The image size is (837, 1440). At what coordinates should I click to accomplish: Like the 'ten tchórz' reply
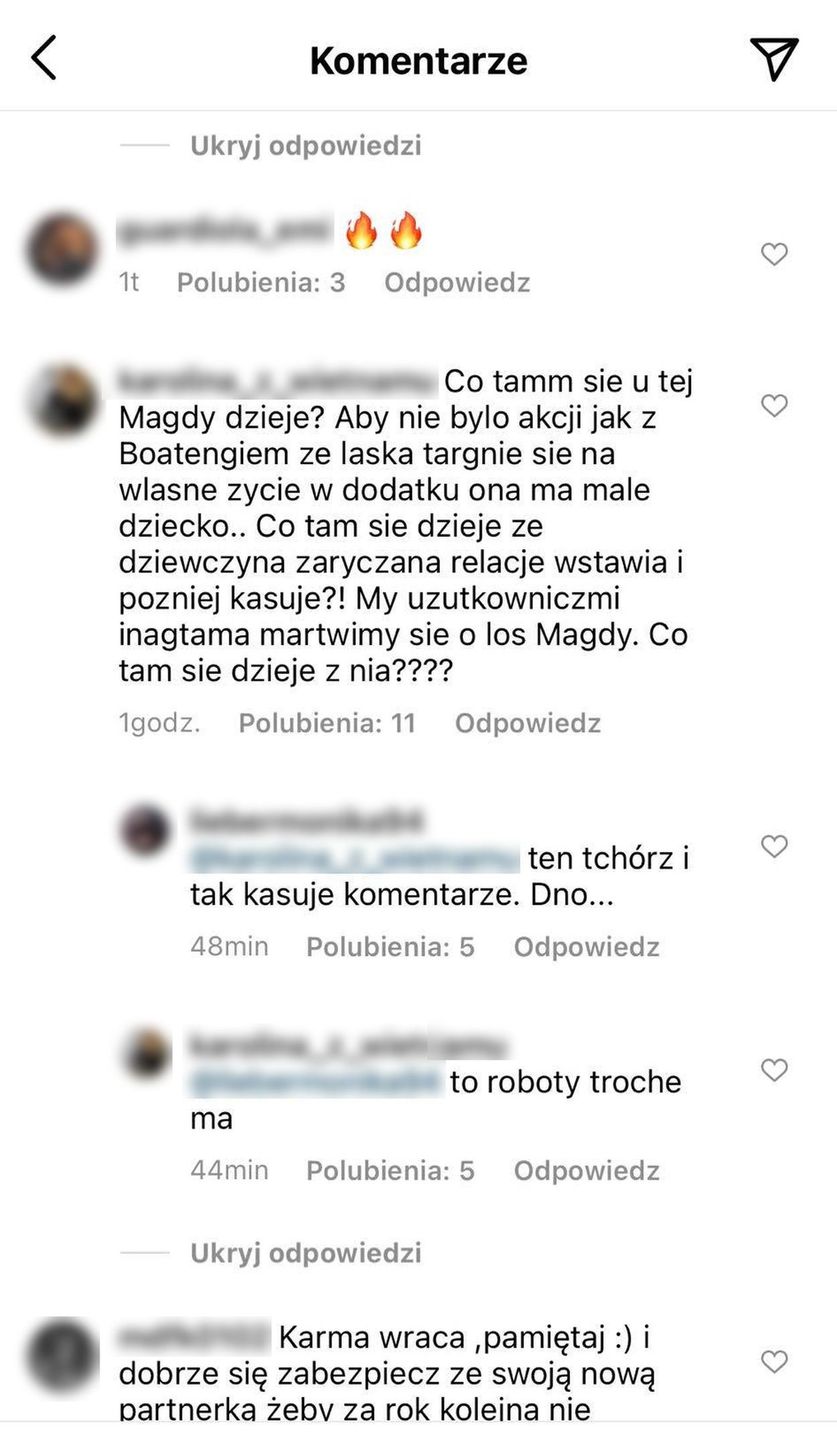[x=774, y=846]
